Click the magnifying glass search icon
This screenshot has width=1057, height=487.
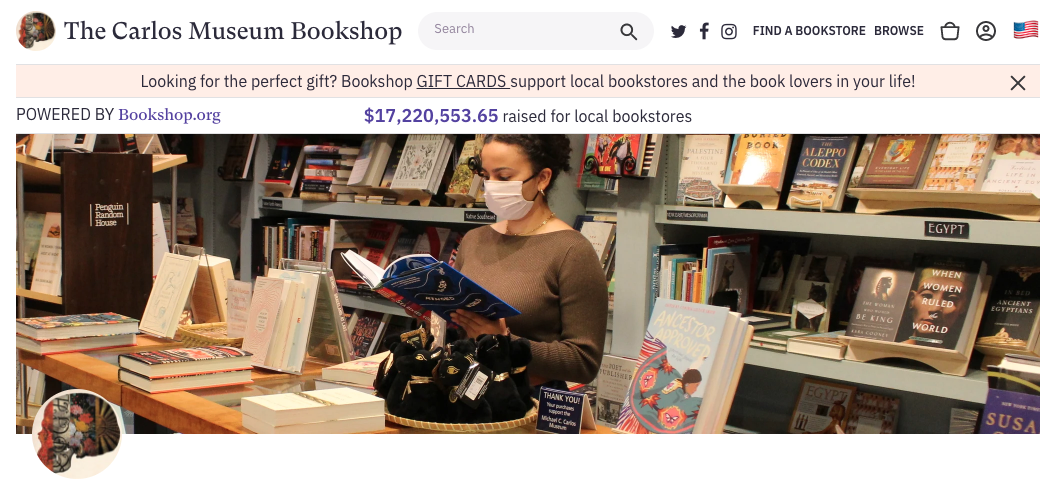tap(628, 31)
